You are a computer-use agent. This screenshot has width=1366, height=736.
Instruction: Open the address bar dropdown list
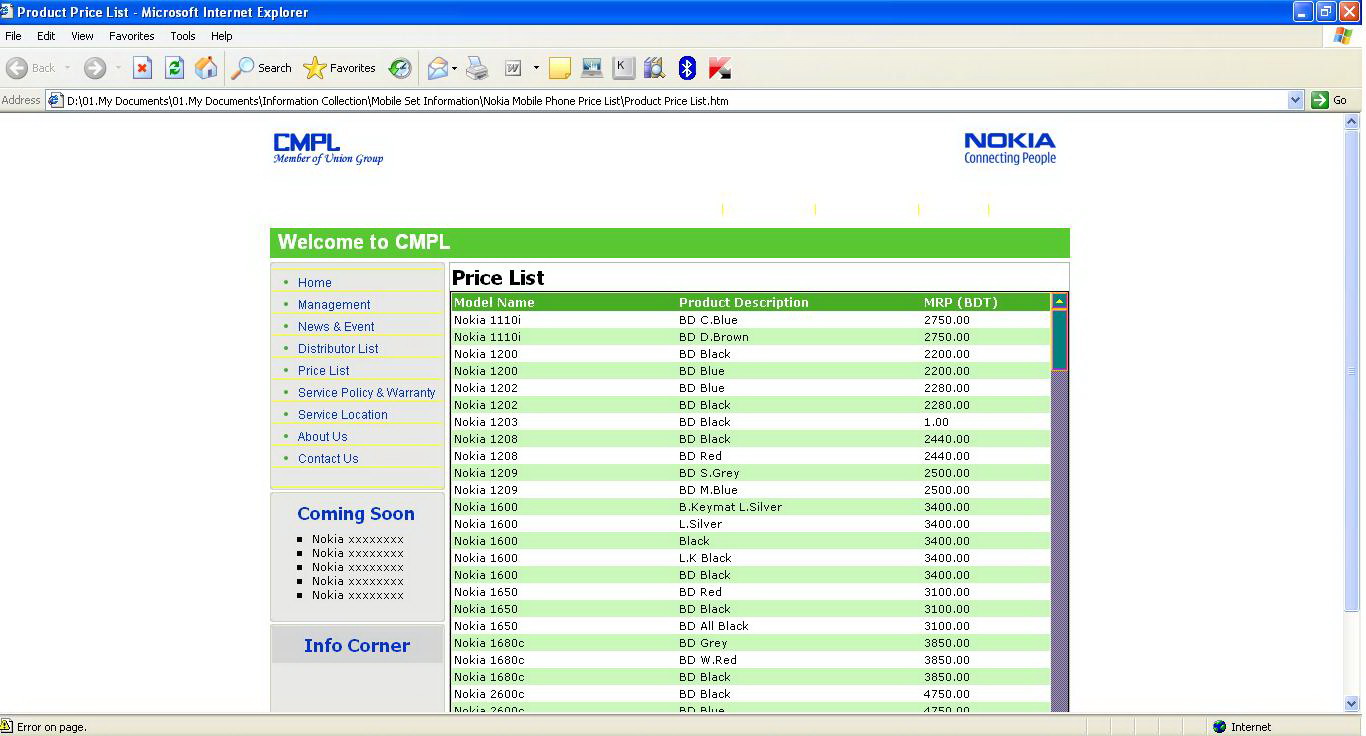pyautogui.click(x=1296, y=100)
